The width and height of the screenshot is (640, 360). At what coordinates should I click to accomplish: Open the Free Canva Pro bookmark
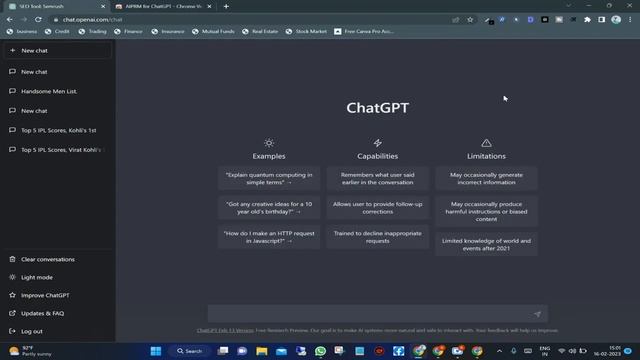(x=364, y=31)
